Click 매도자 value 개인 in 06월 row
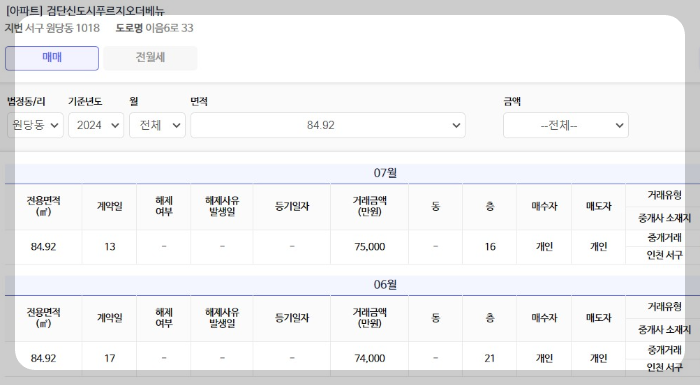Viewport: 700px width, 385px height. [599, 358]
